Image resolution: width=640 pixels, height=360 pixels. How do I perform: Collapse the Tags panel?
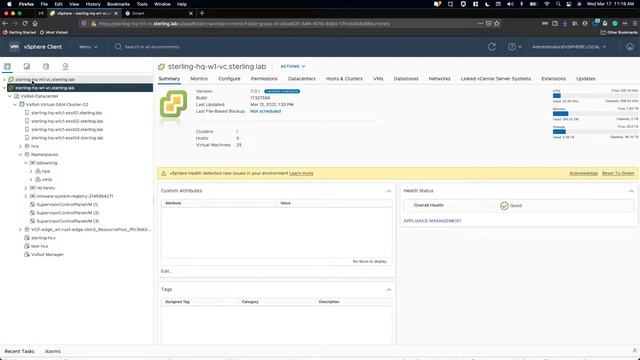389,290
